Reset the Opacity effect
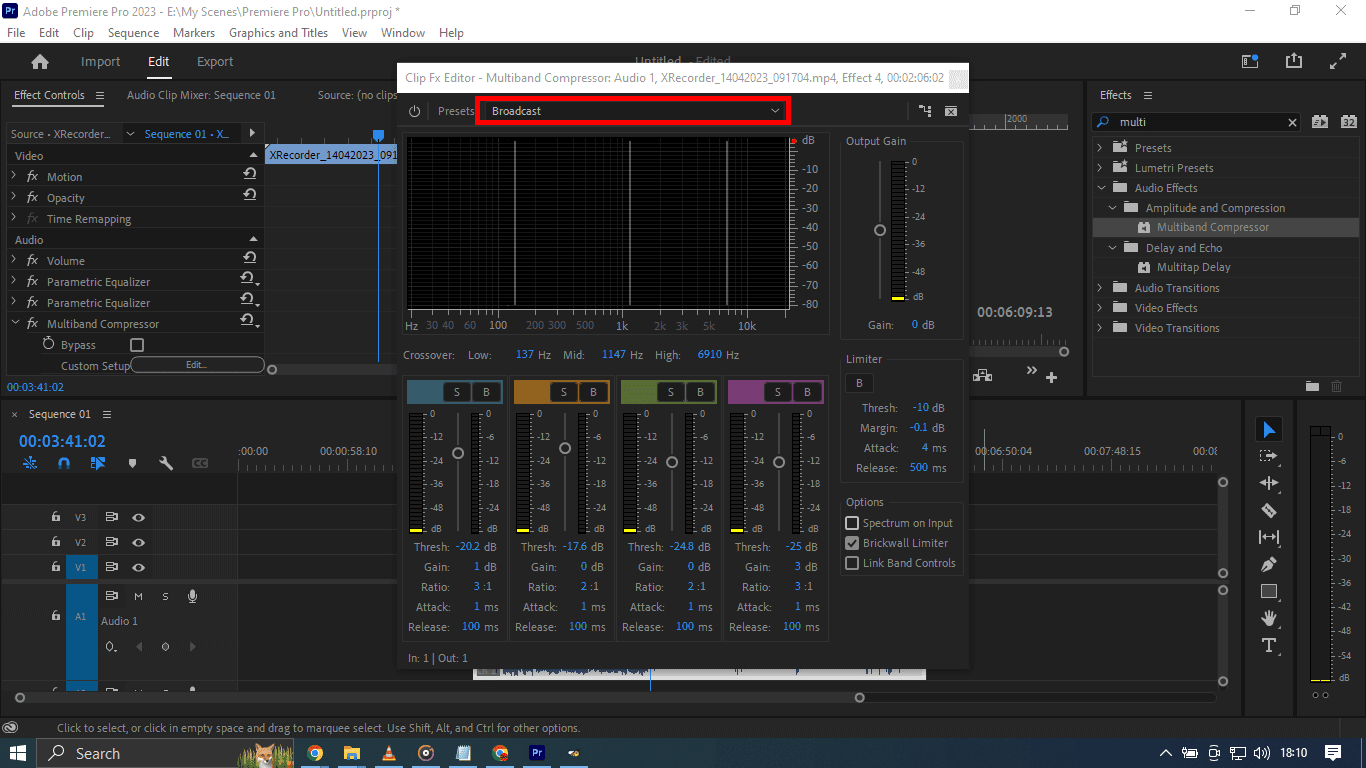The height and width of the screenshot is (768, 1366). [249, 195]
